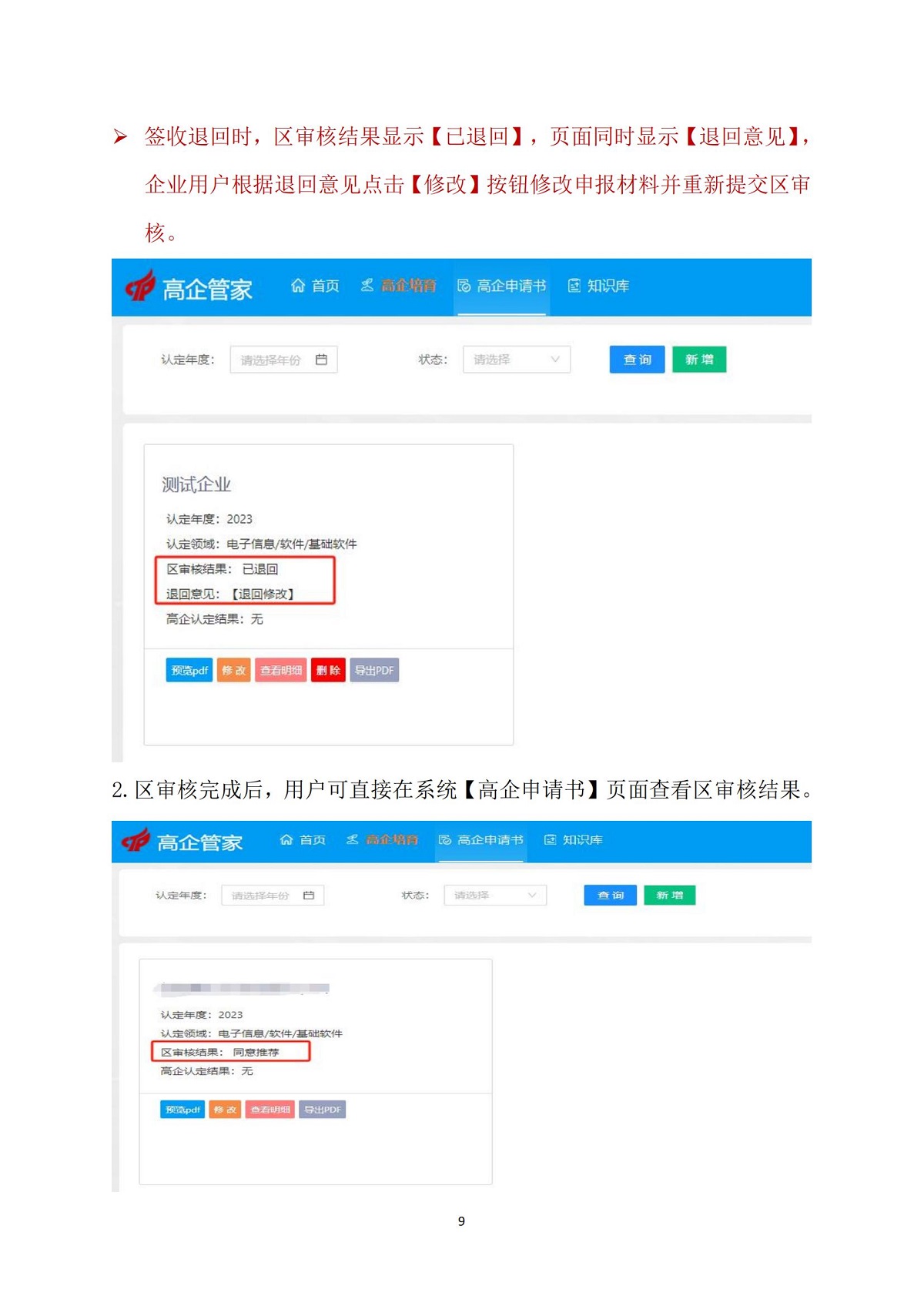Open 知识库 tab in the upper screenshot
924x1306 pixels.
[x=599, y=286]
